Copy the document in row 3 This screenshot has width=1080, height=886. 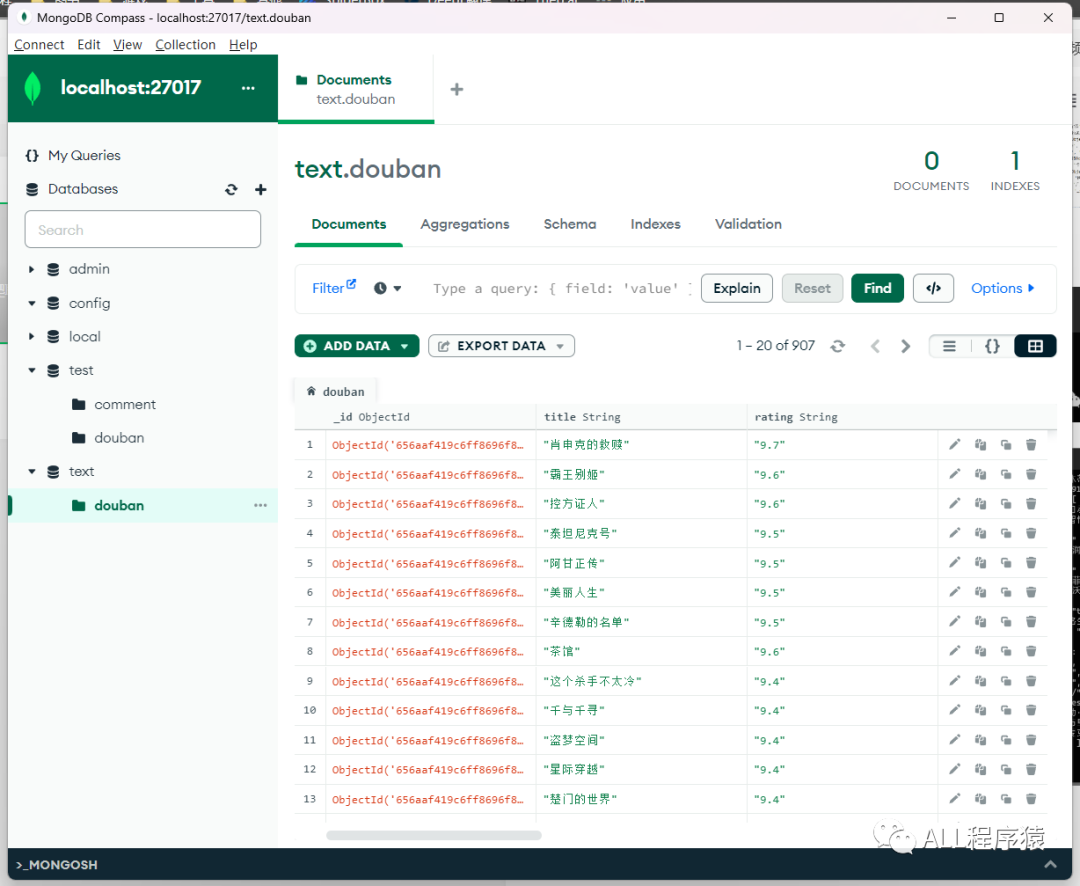(x=980, y=504)
